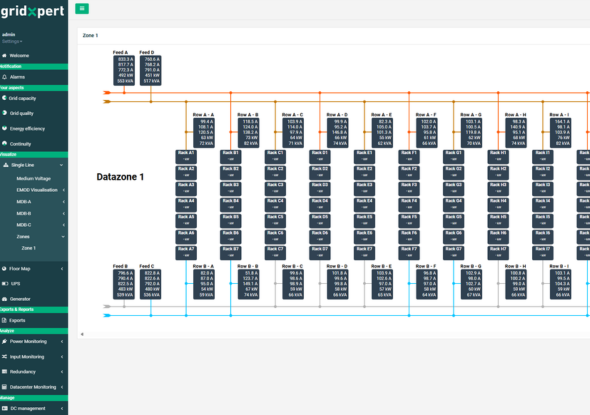Select Rack G2 in the diagram
This screenshot has height=415, width=590.
click(453, 173)
